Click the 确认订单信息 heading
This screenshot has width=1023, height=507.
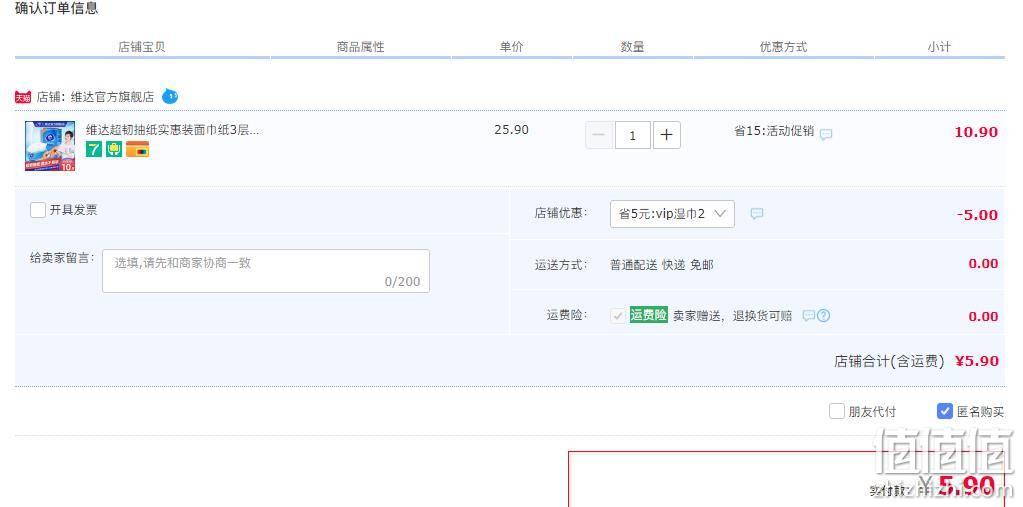(57, 8)
